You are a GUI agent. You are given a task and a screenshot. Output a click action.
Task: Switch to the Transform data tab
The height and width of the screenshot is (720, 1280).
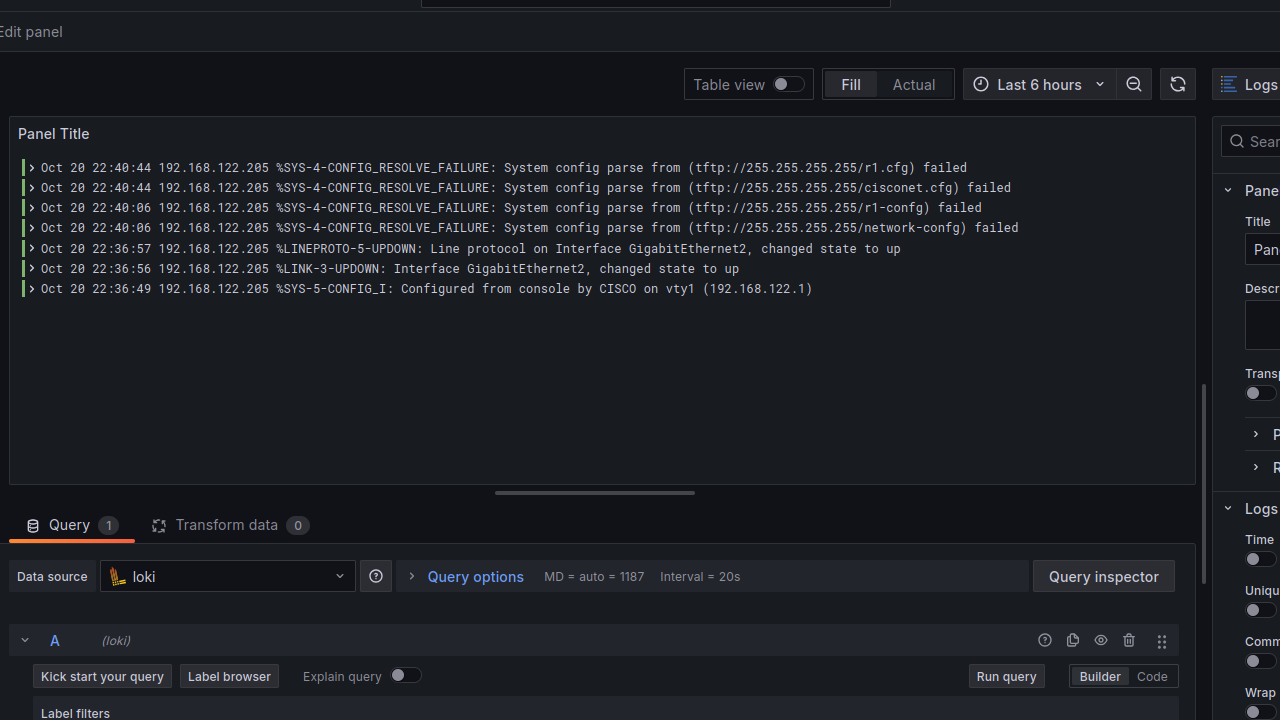coord(230,525)
